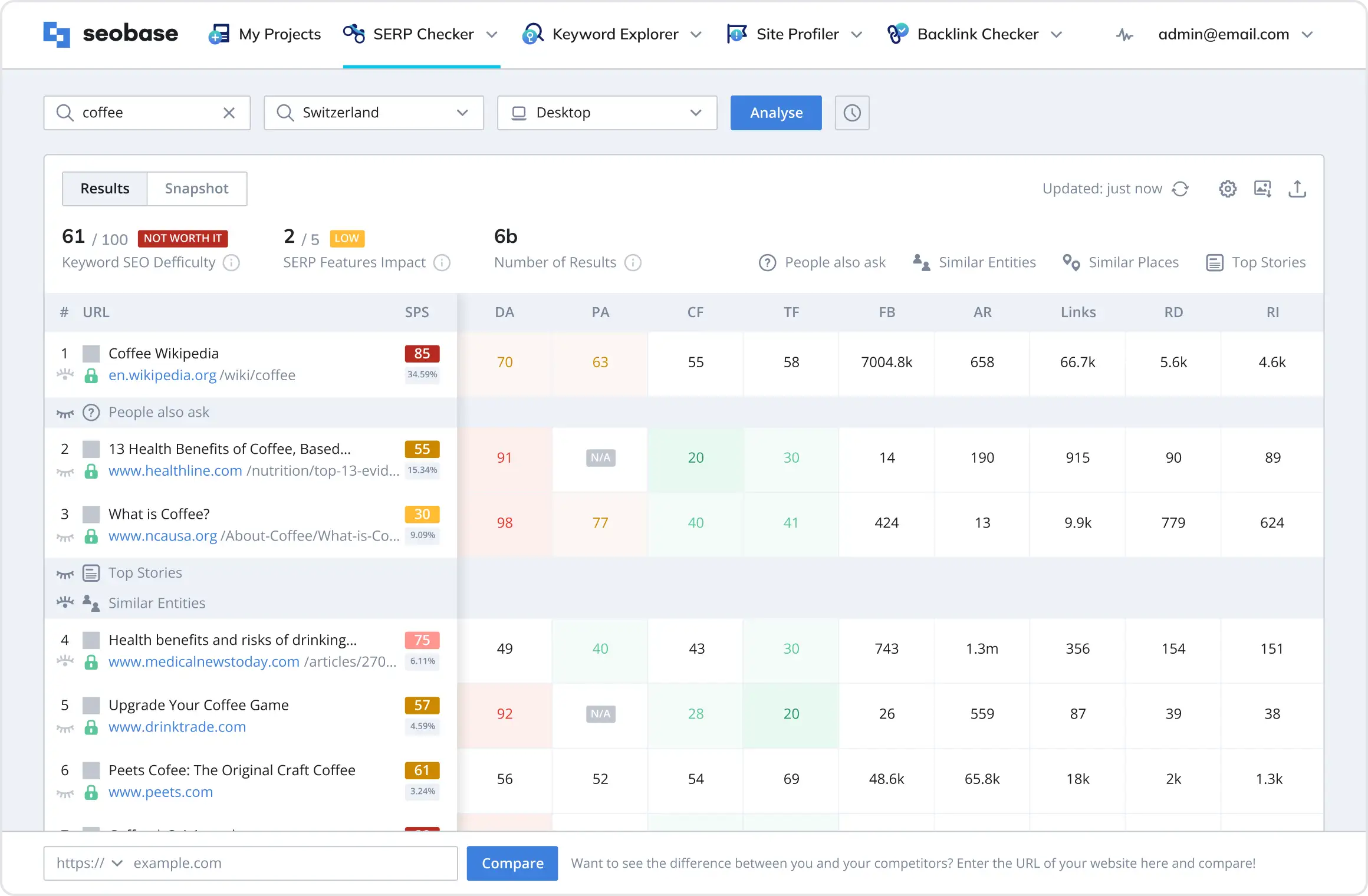Viewport: 1368px width, 896px height.
Task: Select the 13 Health Benefits row checkbox
Action: (x=91, y=449)
